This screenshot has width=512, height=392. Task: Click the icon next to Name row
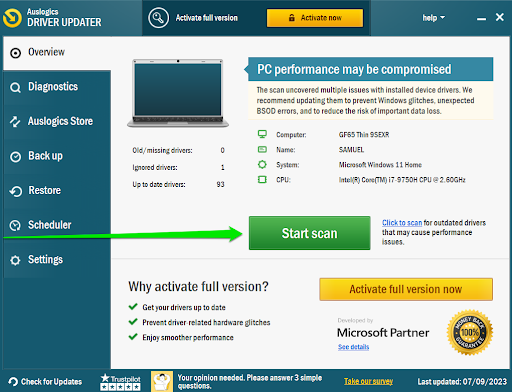tap(262, 149)
